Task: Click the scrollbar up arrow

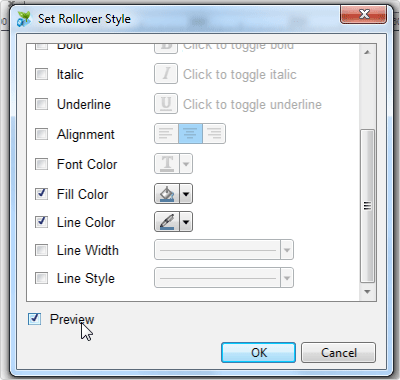Action: point(368,52)
